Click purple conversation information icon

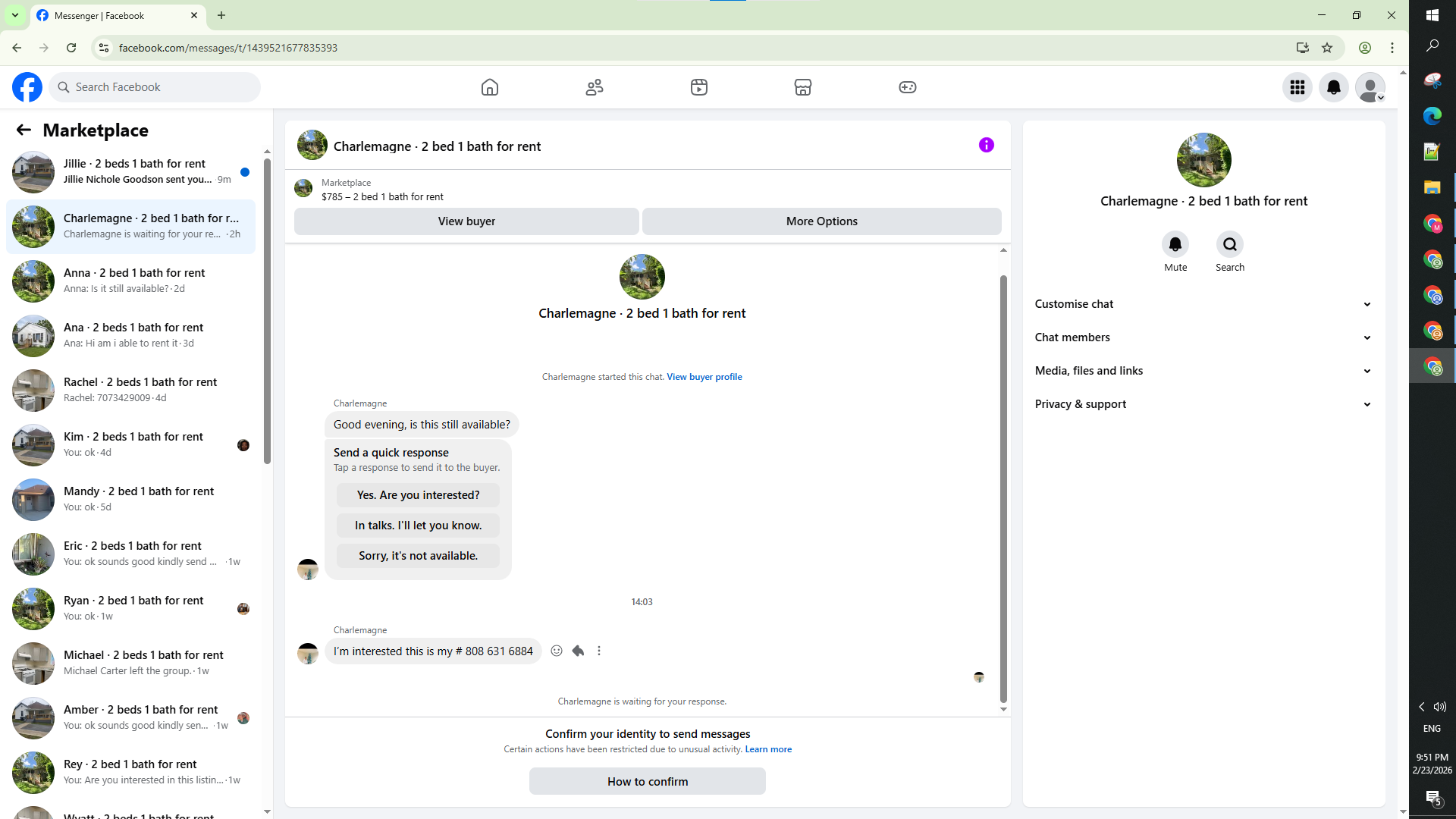tap(986, 145)
